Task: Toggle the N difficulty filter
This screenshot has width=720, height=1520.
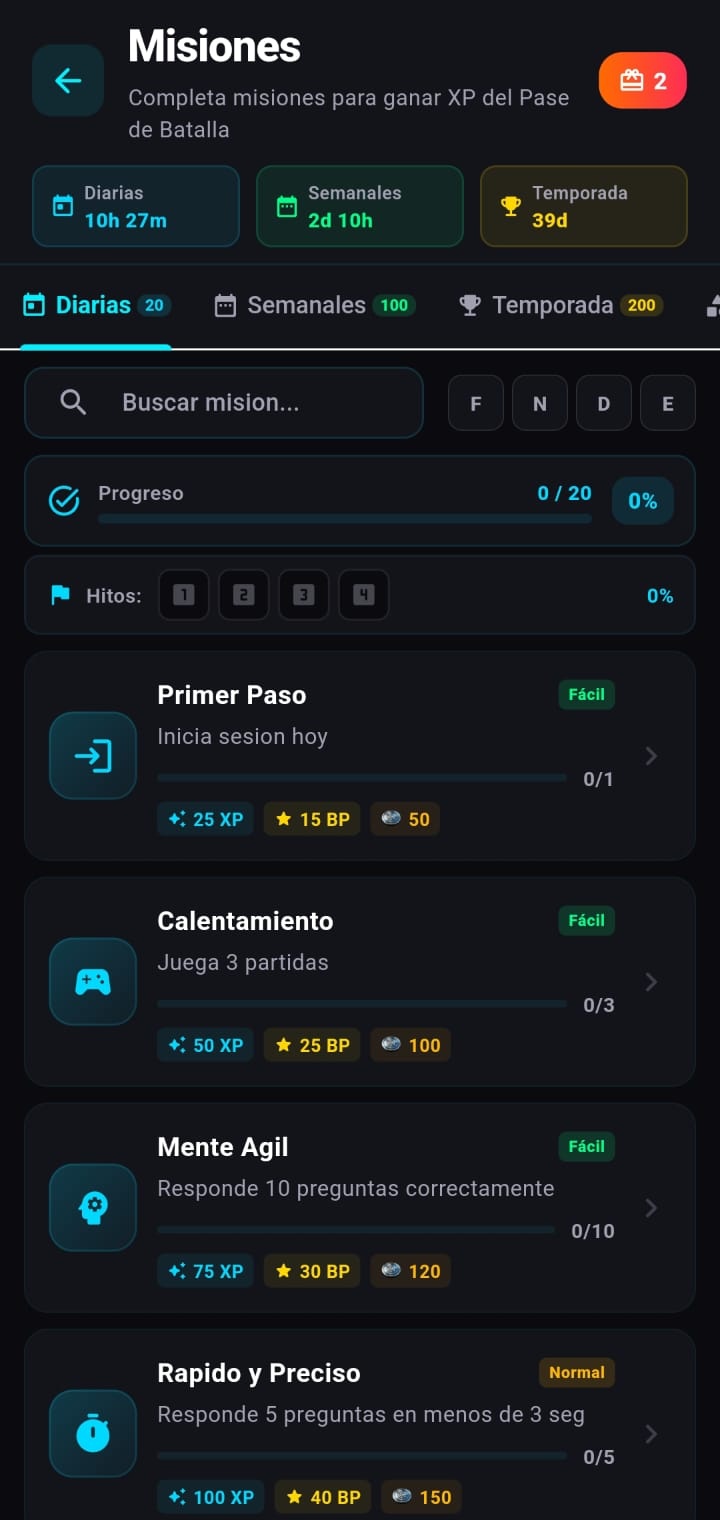Action: 540,403
